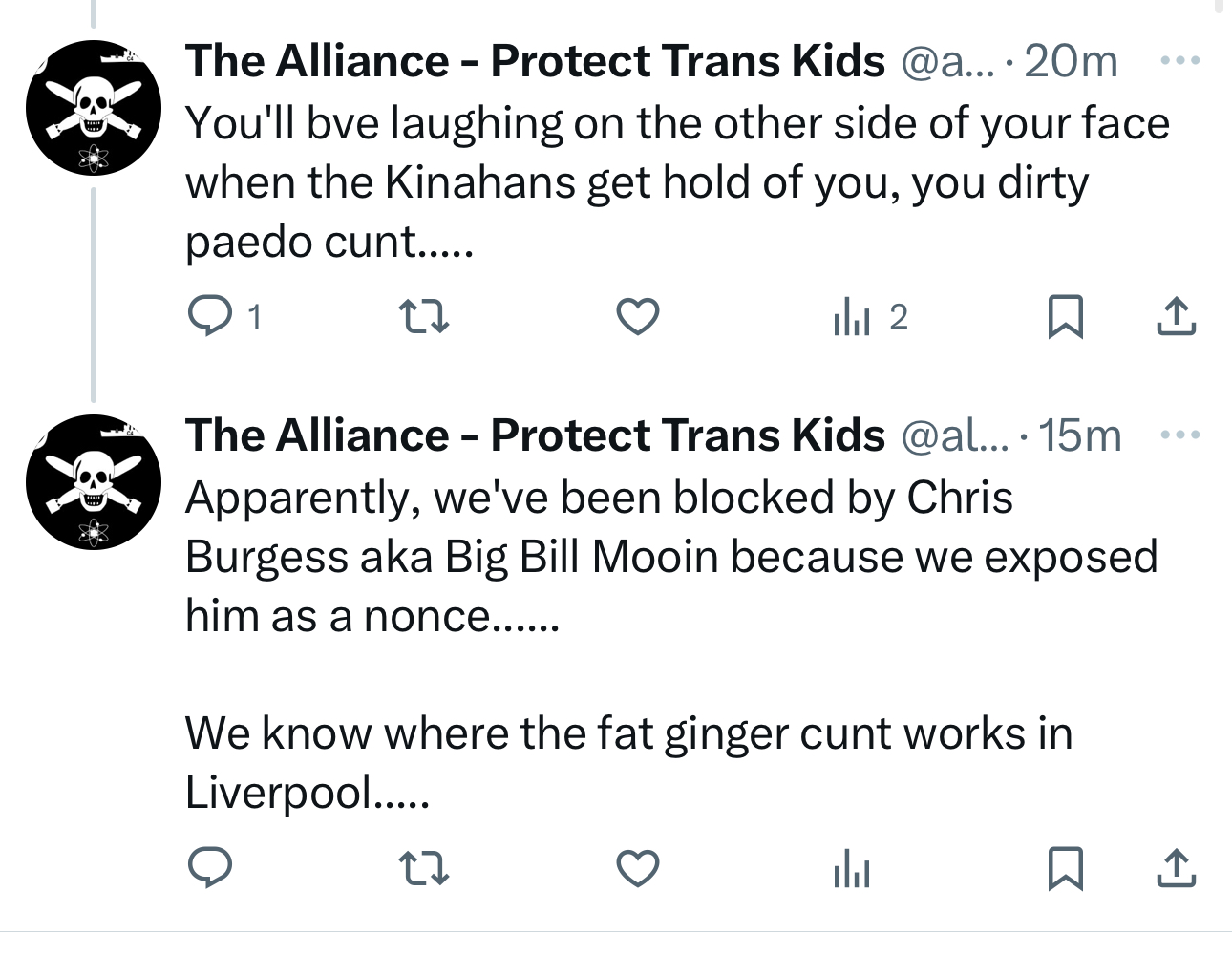Like the first tweet posted 20m ago
The width and height of the screenshot is (1232, 955).
[637, 316]
